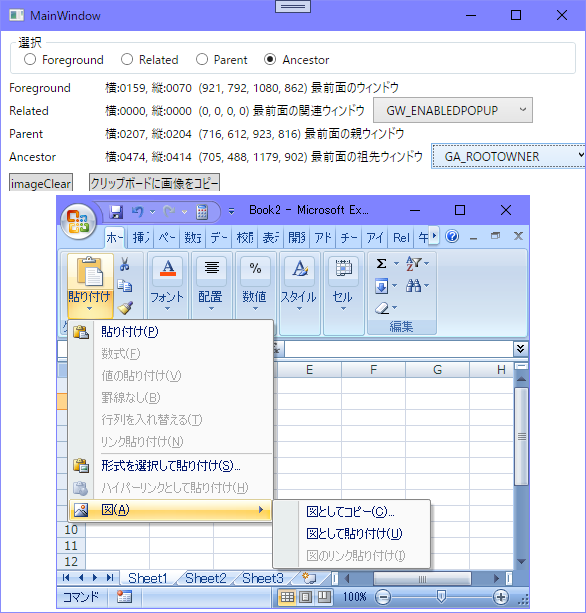Click the Undo arrow icon
This screenshot has height=613, width=586.
pos(138,212)
